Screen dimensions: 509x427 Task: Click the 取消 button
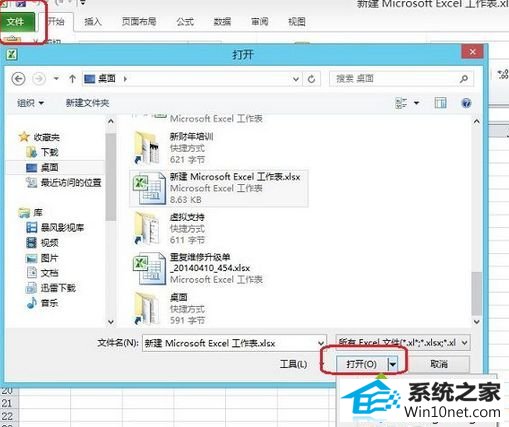coord(439,364)
